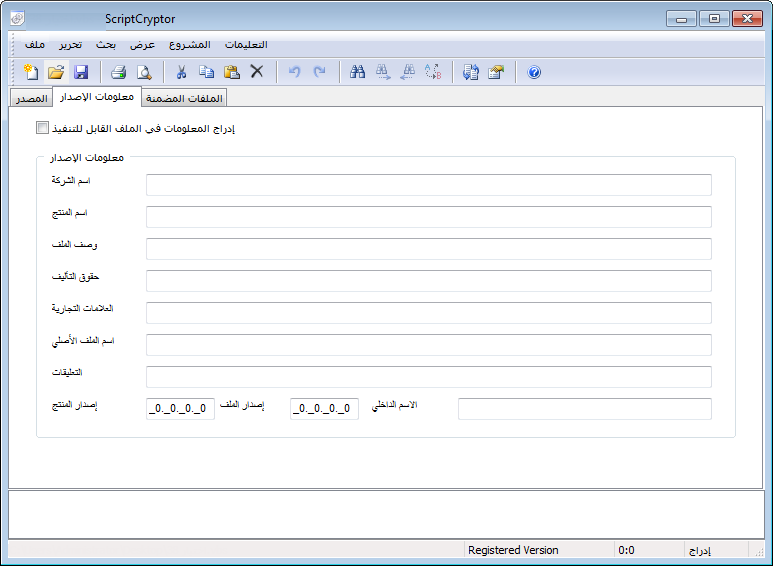This screenshot has width=773, height=566.
Task: Click the Find Next icon
Action: point(383,72)
